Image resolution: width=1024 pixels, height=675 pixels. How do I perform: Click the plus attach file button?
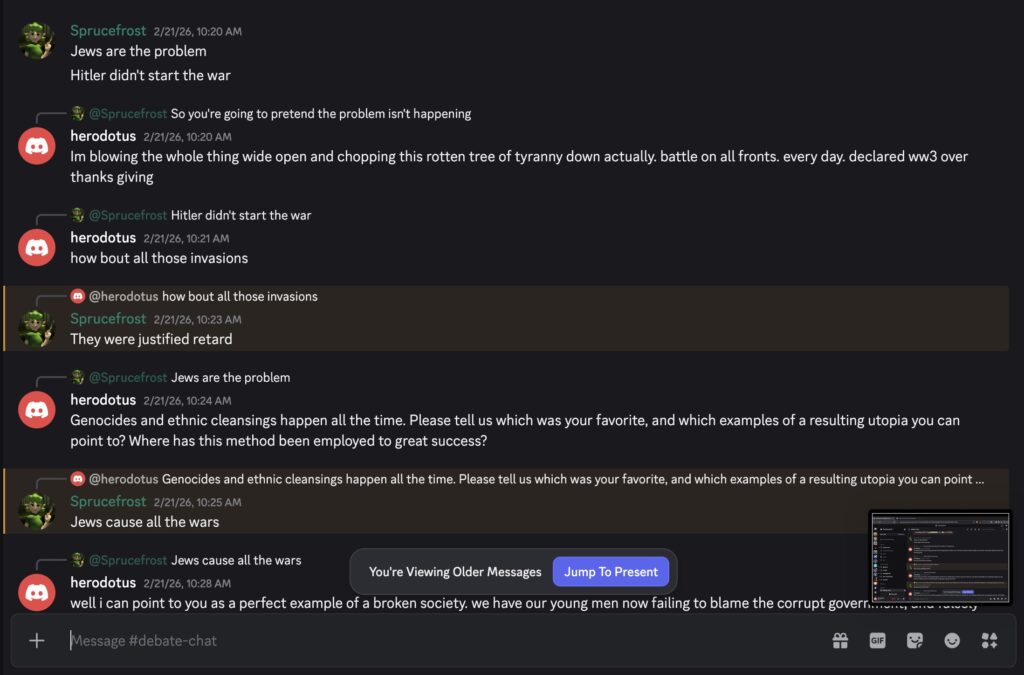(x=37, y=641)
